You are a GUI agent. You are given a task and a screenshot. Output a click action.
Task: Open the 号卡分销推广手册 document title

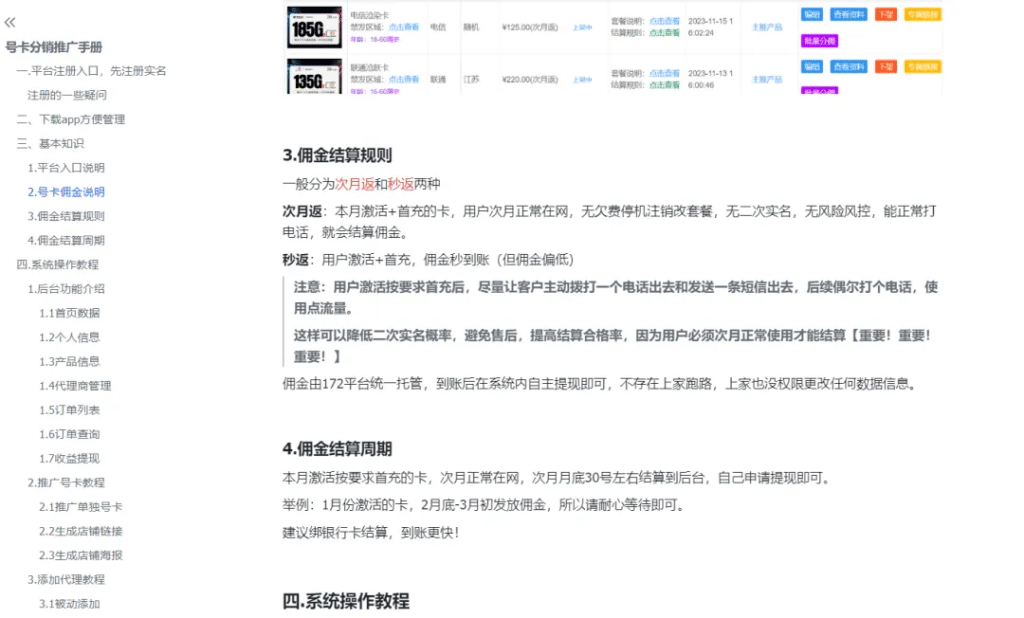(x=54, y=47)
